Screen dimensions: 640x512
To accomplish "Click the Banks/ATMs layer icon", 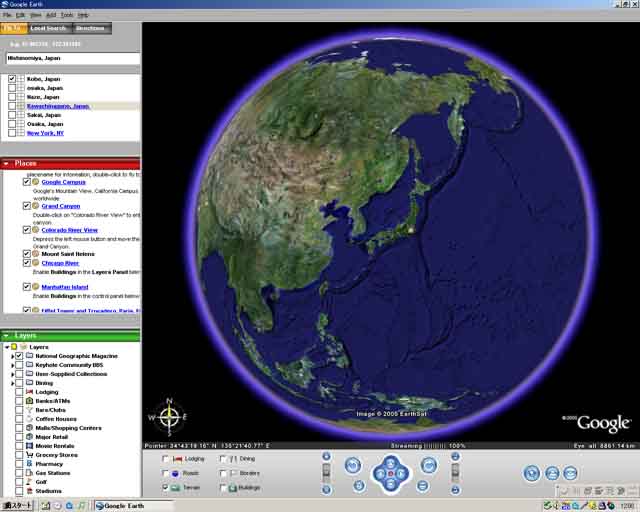I will (x=29, y=401).
